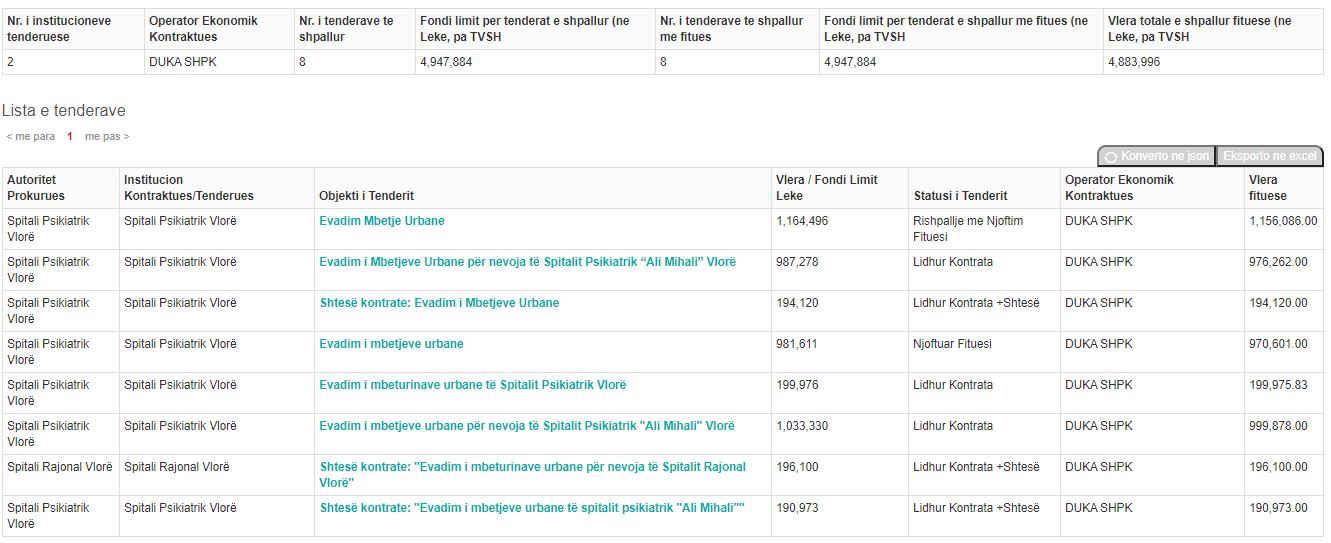Click the Konverto ne json button
This screenshot has width=1331, height=543.
tap(1156, 156)
